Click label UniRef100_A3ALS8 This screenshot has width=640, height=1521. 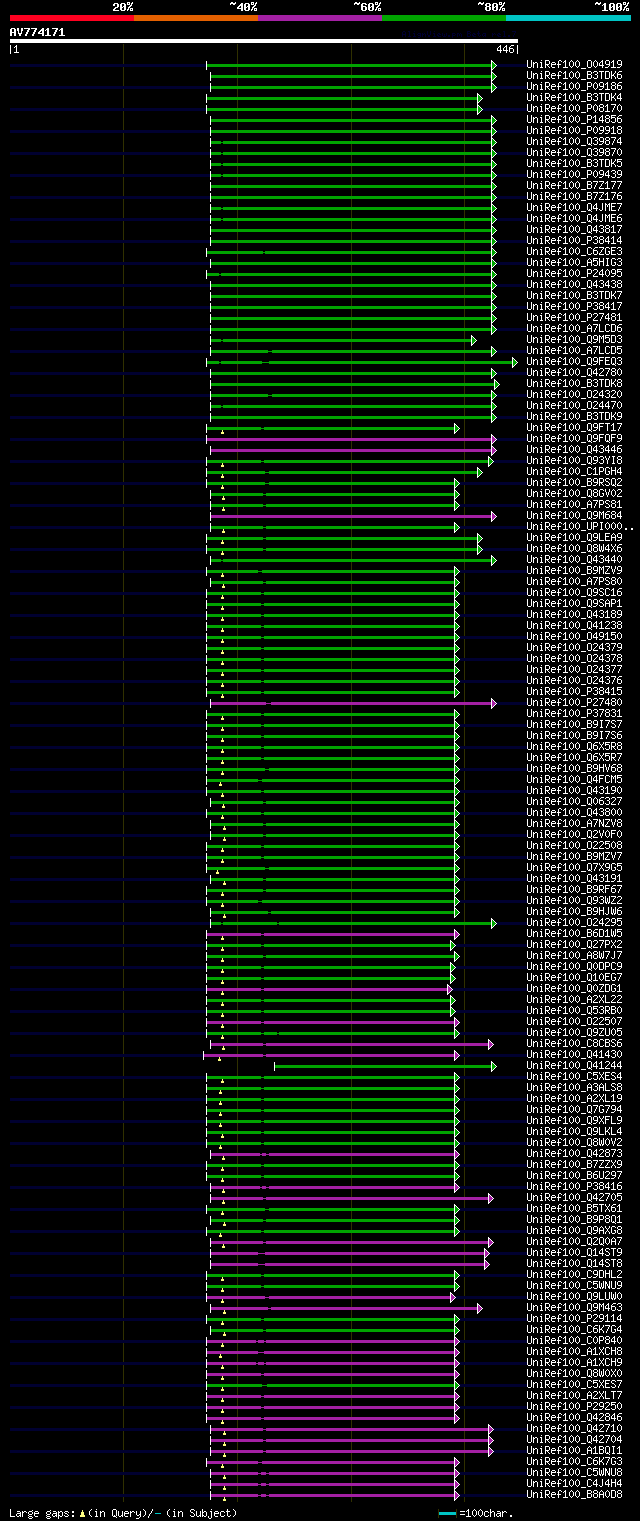tap(575, 1088)
